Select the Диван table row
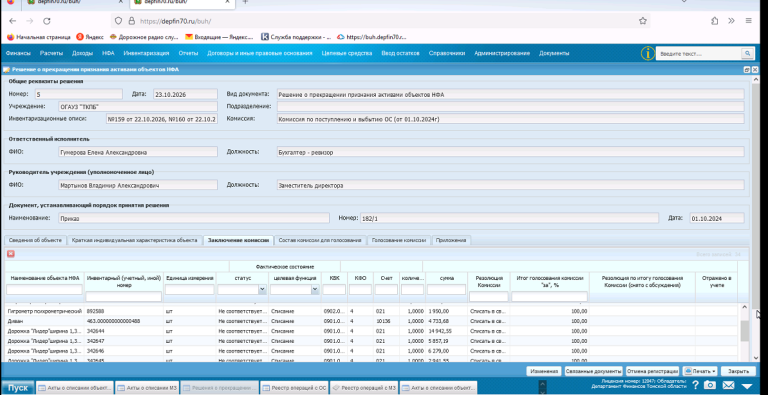Screen dimensions: 768x395 (372, 321)
